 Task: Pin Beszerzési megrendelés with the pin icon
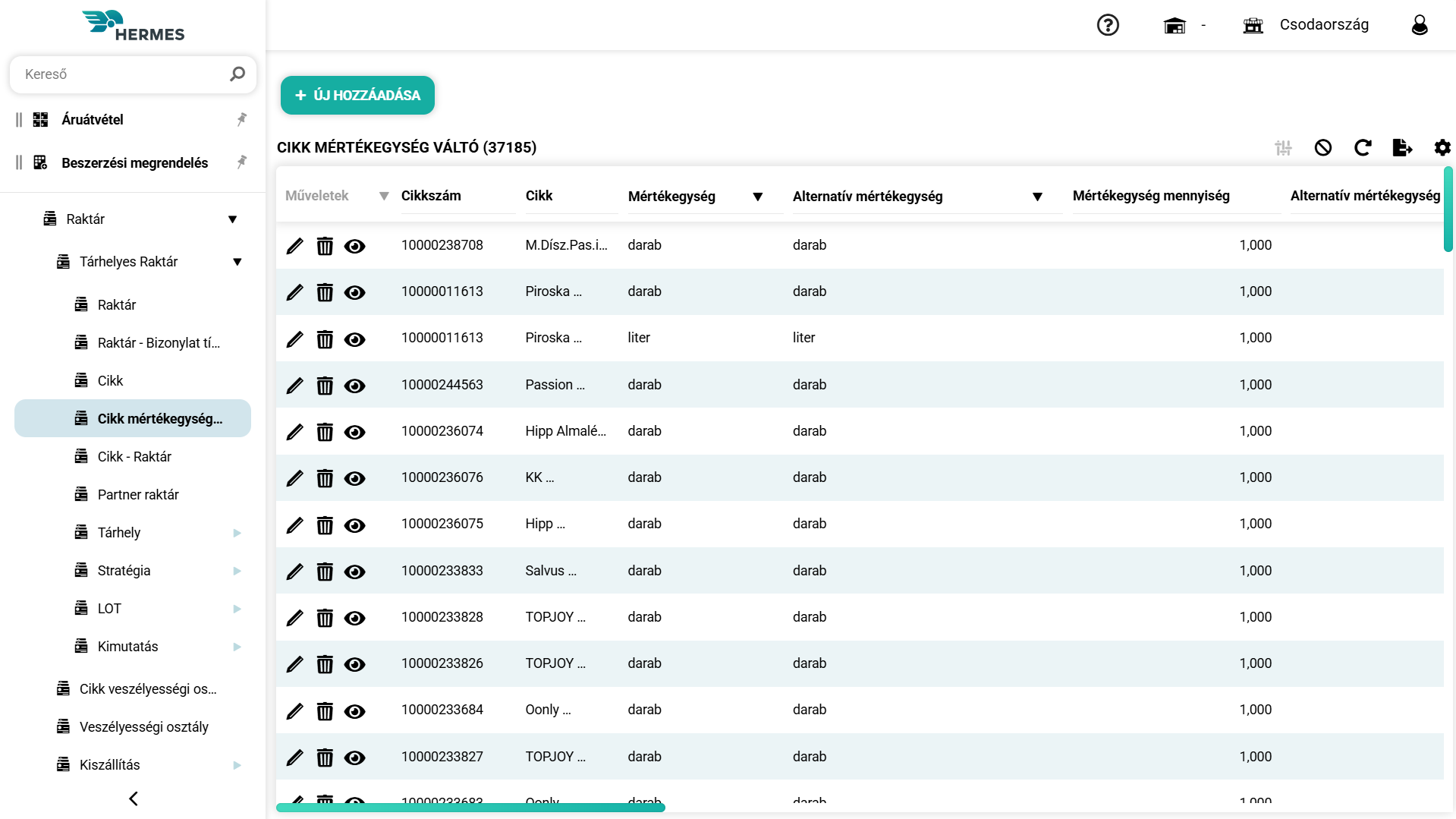pyautogui.click(x=241, y=162)
